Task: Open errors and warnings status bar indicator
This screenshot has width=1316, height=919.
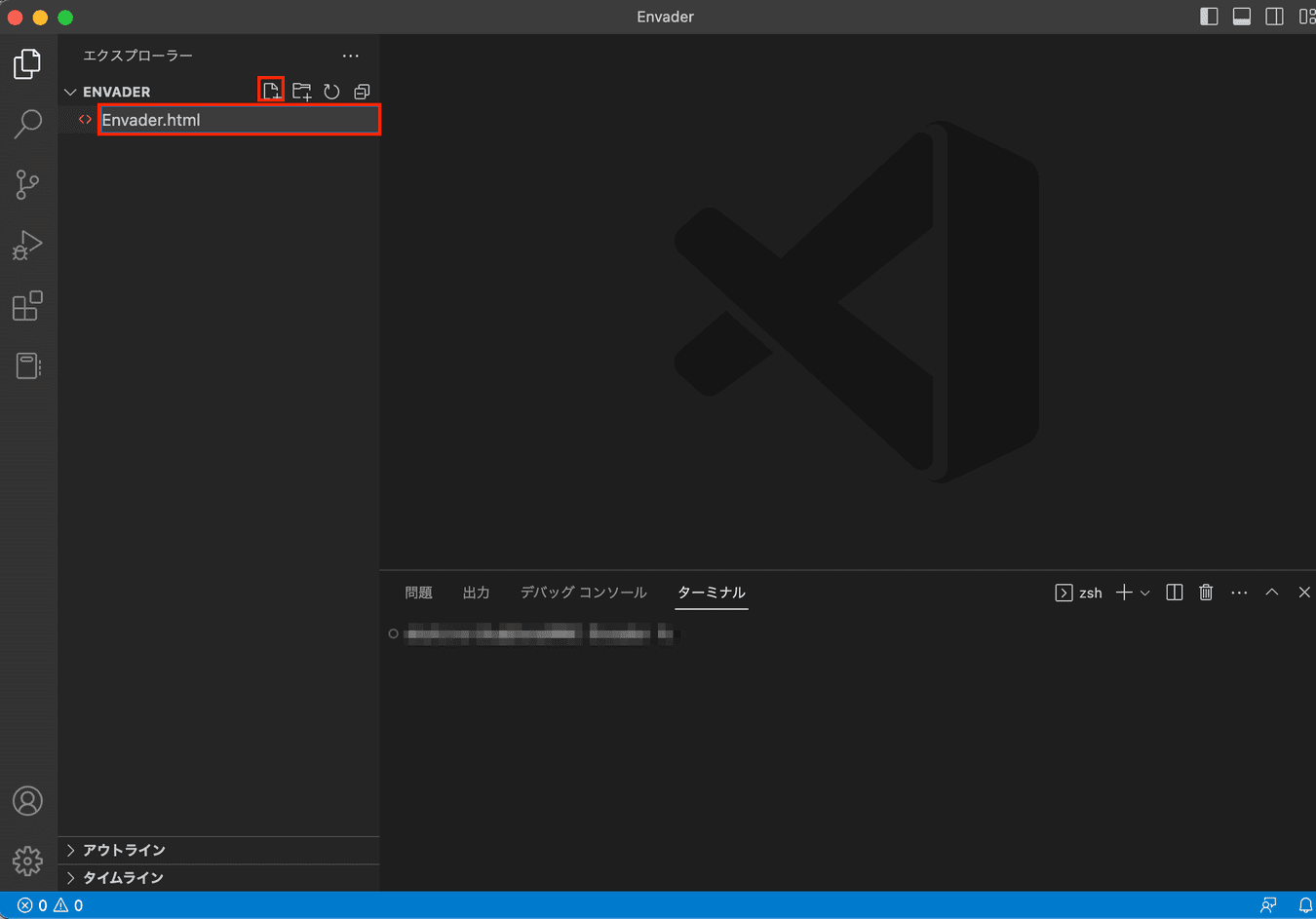Action: [x=51, y=905]
